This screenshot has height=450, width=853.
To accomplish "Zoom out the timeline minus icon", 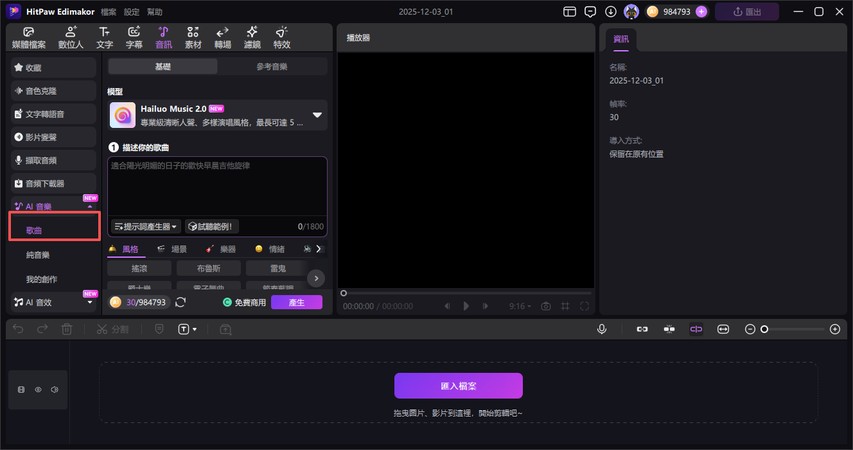I will point(750,329).
